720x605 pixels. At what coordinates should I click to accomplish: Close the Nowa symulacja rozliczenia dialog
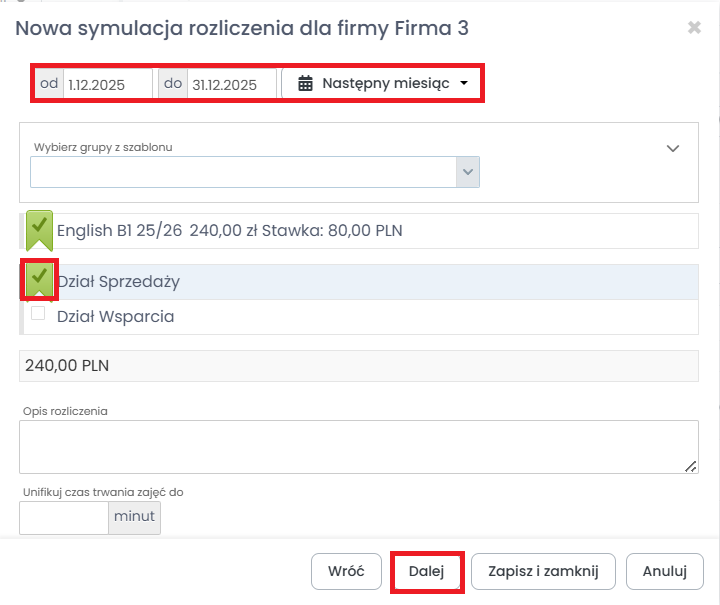click(694, 28)
